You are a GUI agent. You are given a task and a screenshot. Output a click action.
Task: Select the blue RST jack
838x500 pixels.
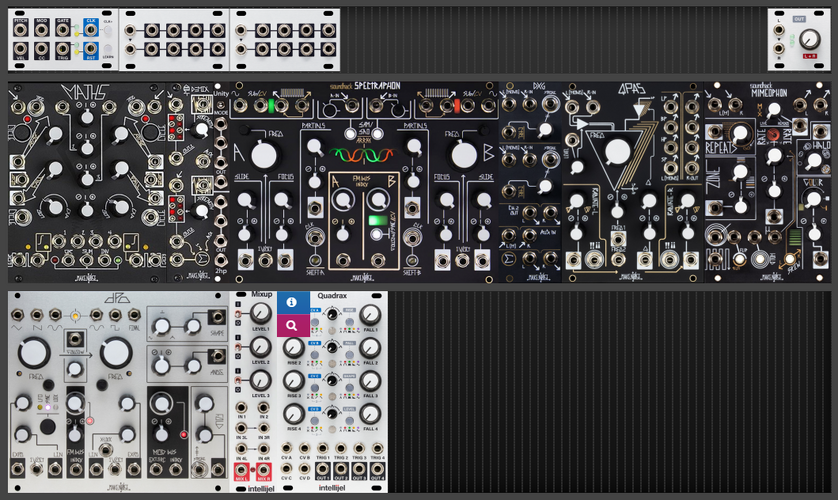coord(90,49)
